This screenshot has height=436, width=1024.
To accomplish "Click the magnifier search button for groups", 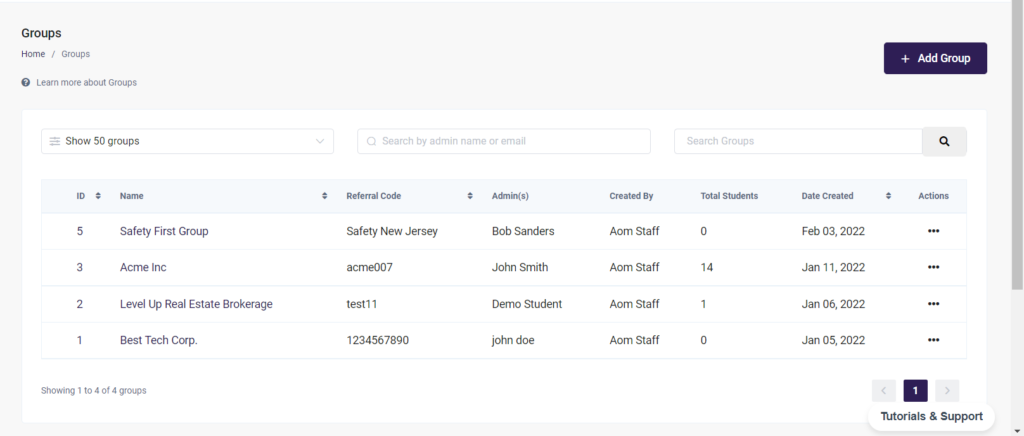I will [x=944, y=141].
